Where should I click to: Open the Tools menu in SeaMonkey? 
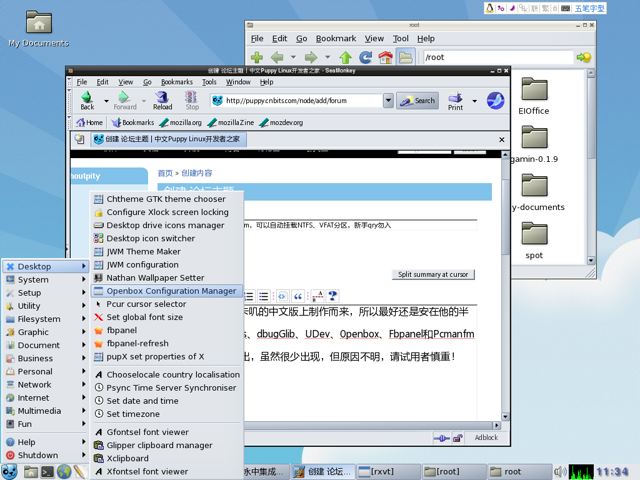coord(209,82)
